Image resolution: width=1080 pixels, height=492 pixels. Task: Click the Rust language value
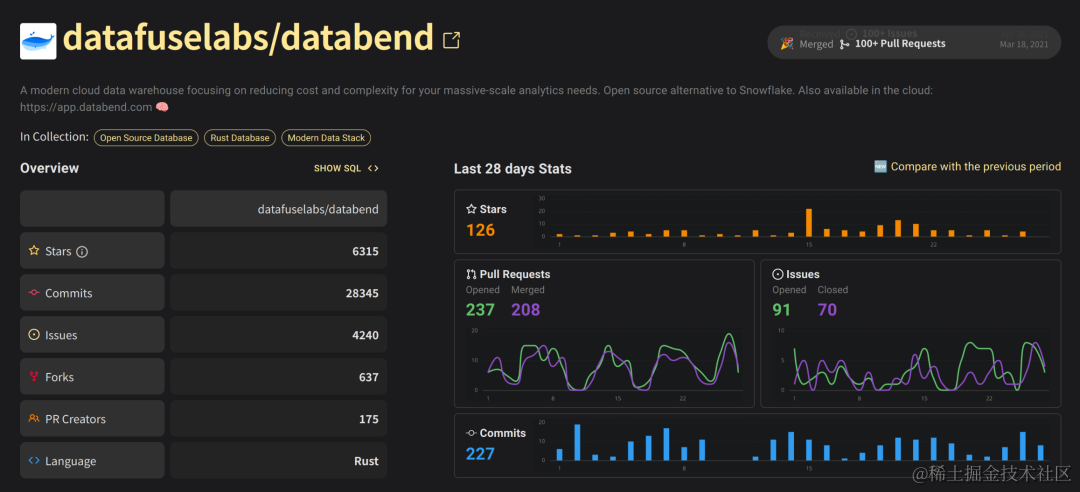366,461
